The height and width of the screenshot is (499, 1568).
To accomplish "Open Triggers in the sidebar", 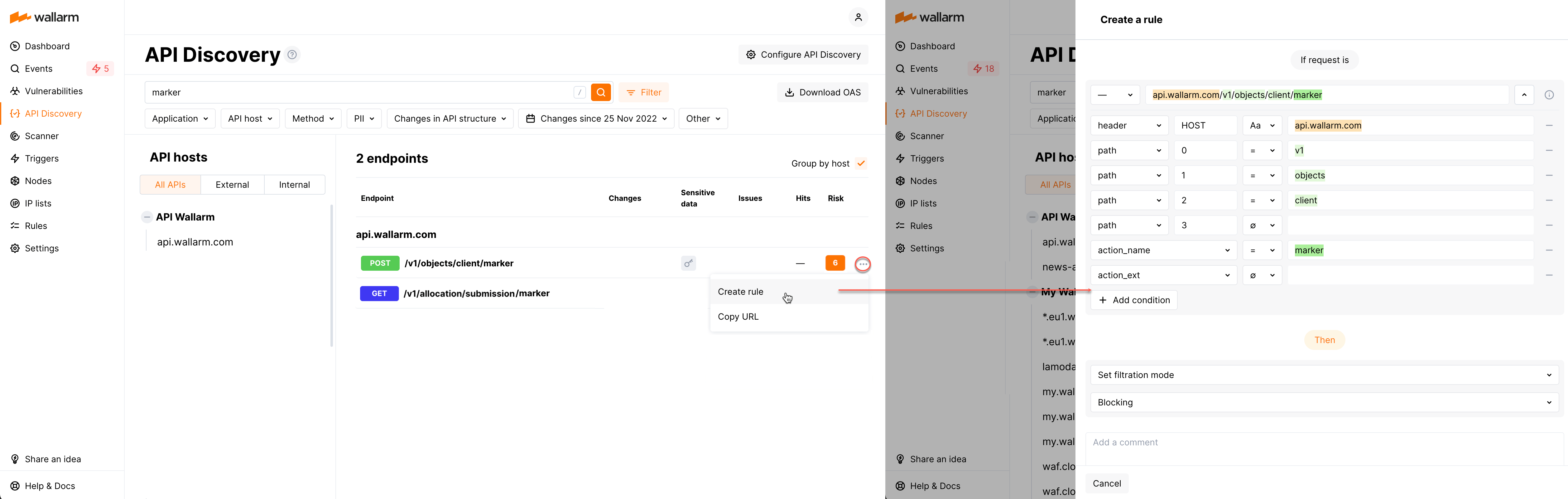I will (x=41, y=158).
